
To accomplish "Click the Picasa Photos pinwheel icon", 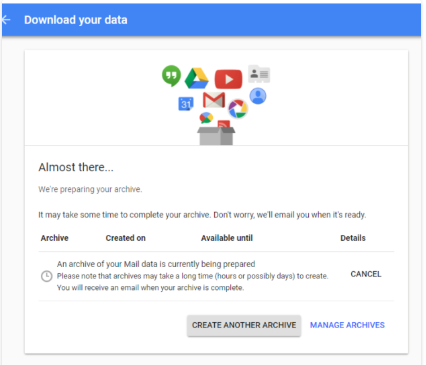I will point(238,109).
